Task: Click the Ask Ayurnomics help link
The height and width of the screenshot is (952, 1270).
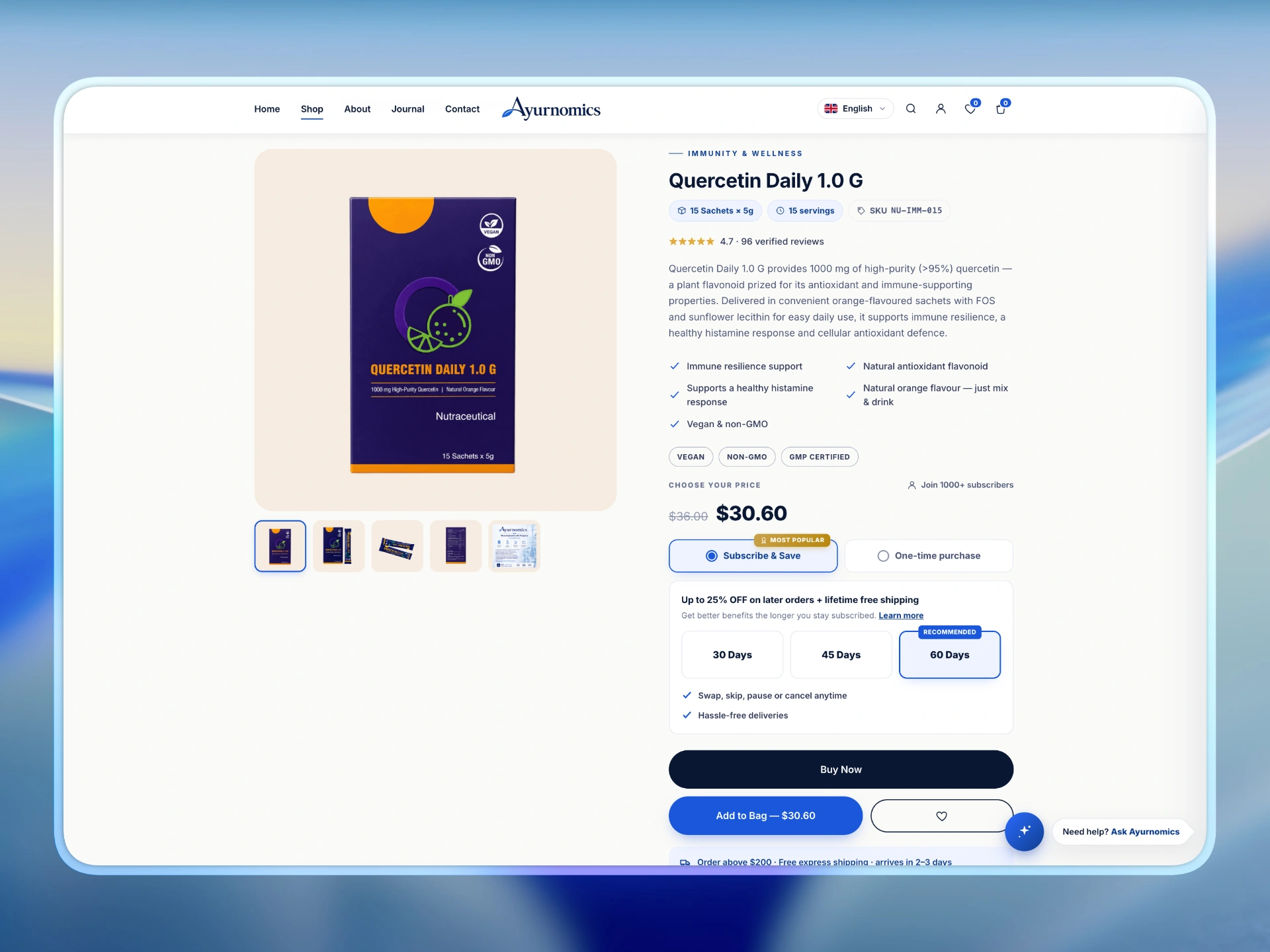Action: (1145, 832)
